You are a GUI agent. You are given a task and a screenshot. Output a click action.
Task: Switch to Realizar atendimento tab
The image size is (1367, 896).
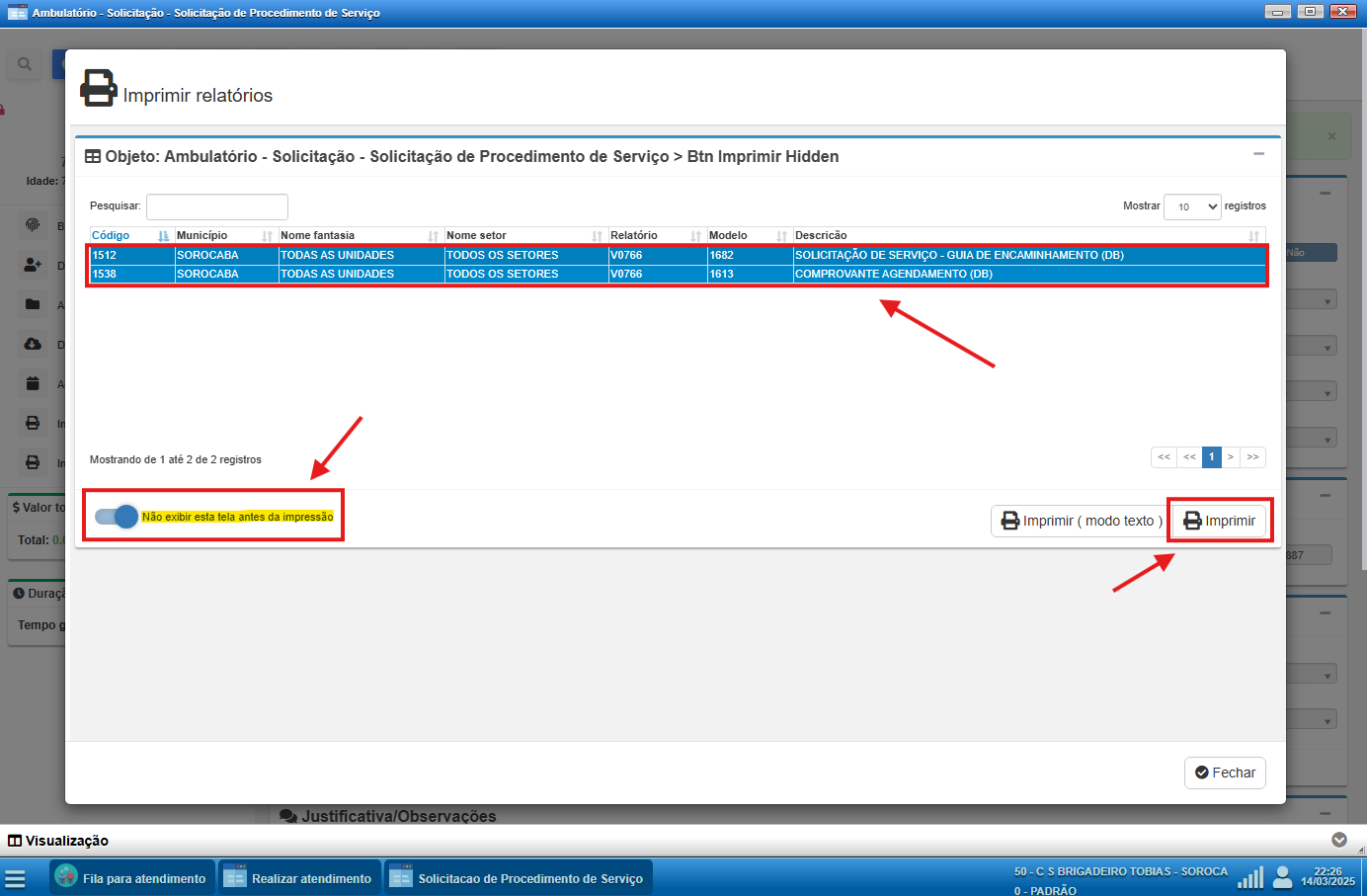point(299,877)
